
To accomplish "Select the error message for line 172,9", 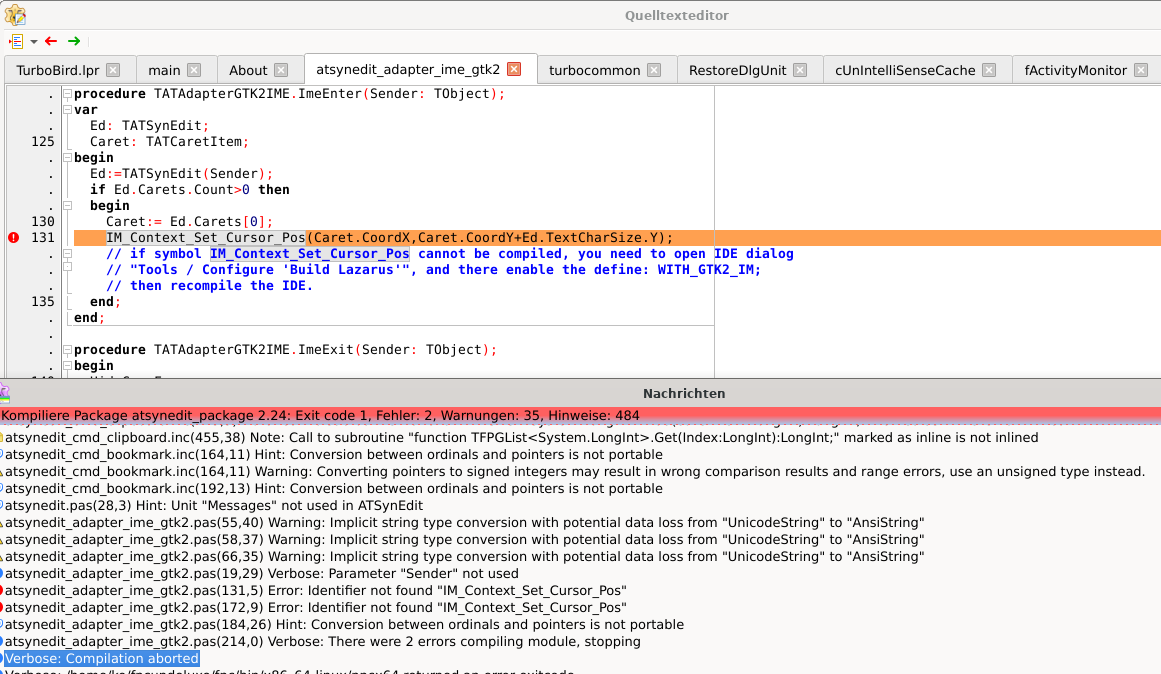I will click(316, 607).
